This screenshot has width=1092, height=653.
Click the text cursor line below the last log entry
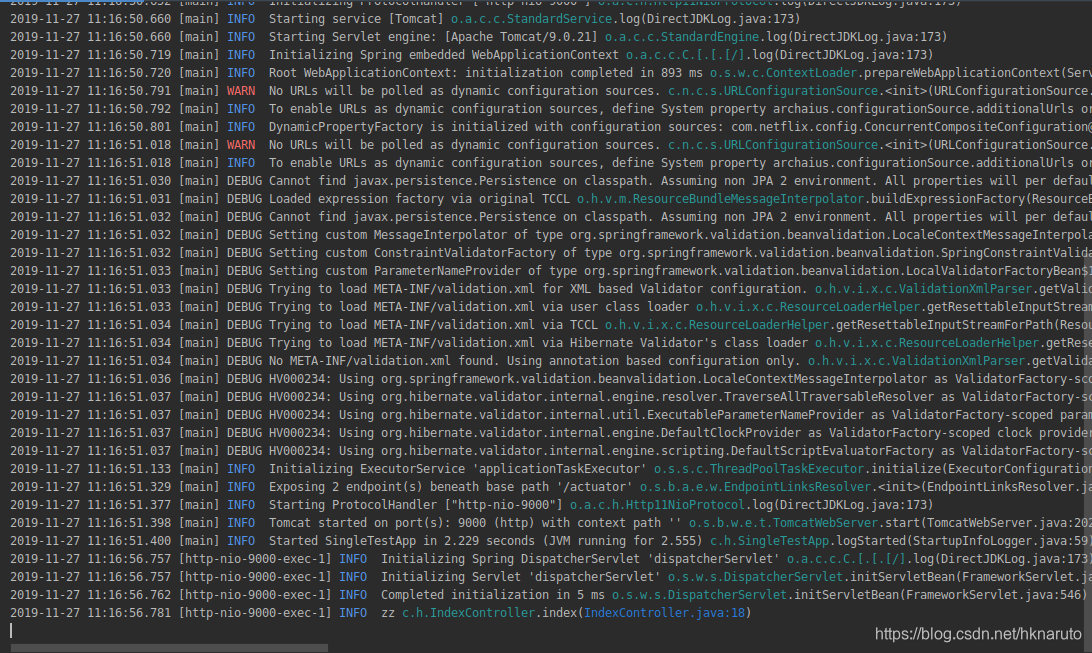point(11,631)
